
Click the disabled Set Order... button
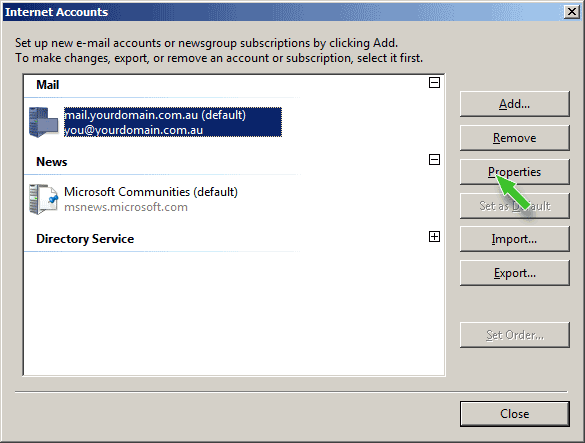click(514, 335)
